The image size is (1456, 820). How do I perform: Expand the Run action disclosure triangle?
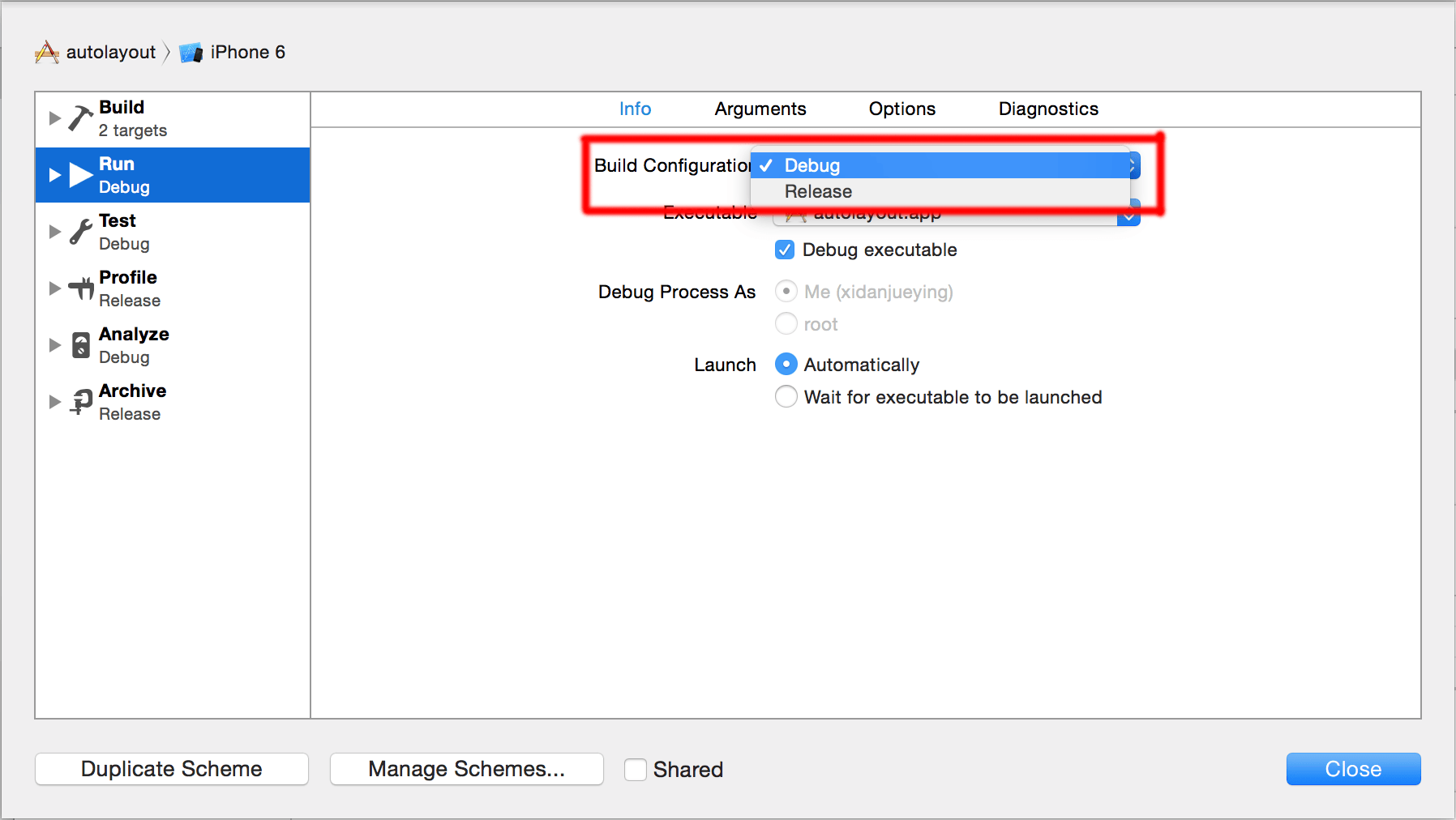[55, 175]
